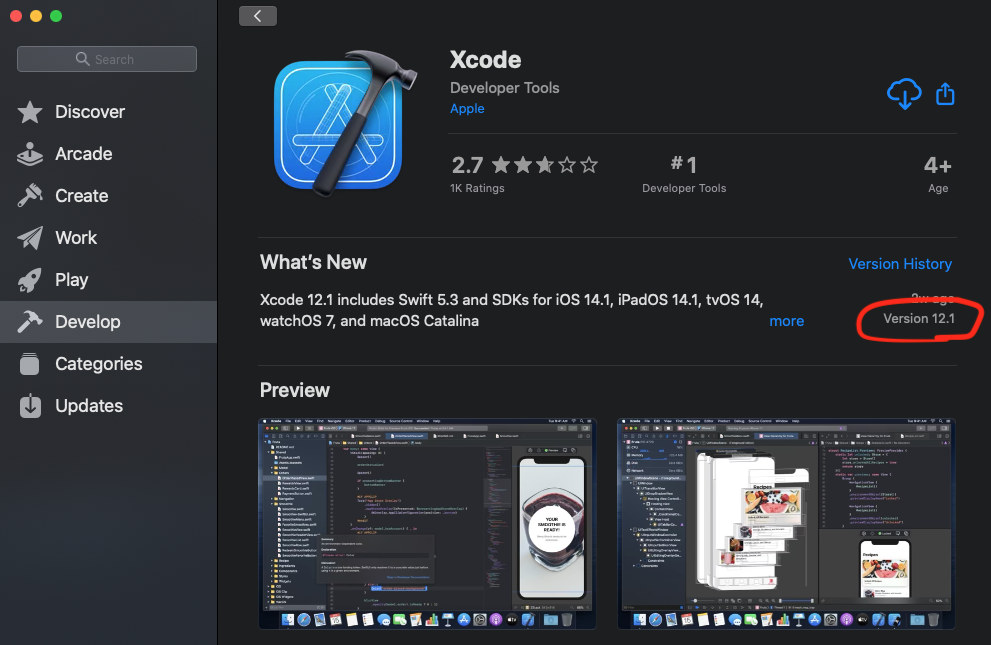Open Version History
This screenshot has height=645, width=991.
point(900,263)
